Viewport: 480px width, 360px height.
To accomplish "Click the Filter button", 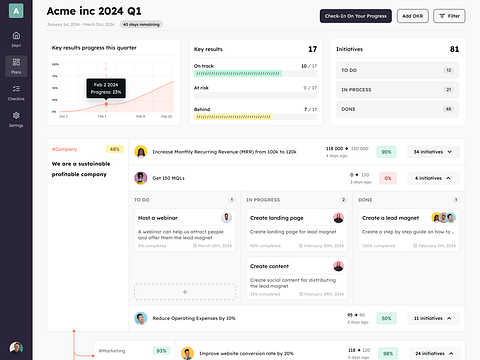I will click(449, 16).
